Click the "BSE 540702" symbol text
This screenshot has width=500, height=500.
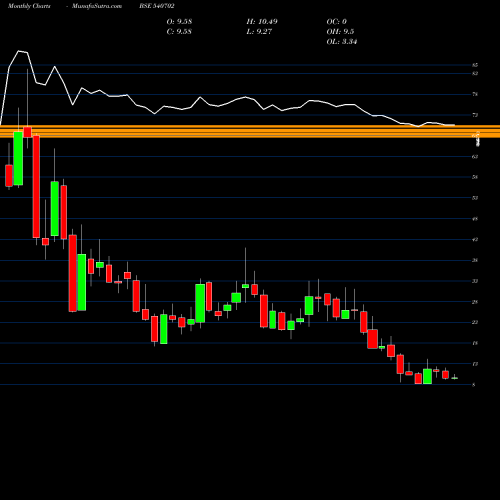pos(156,6)
